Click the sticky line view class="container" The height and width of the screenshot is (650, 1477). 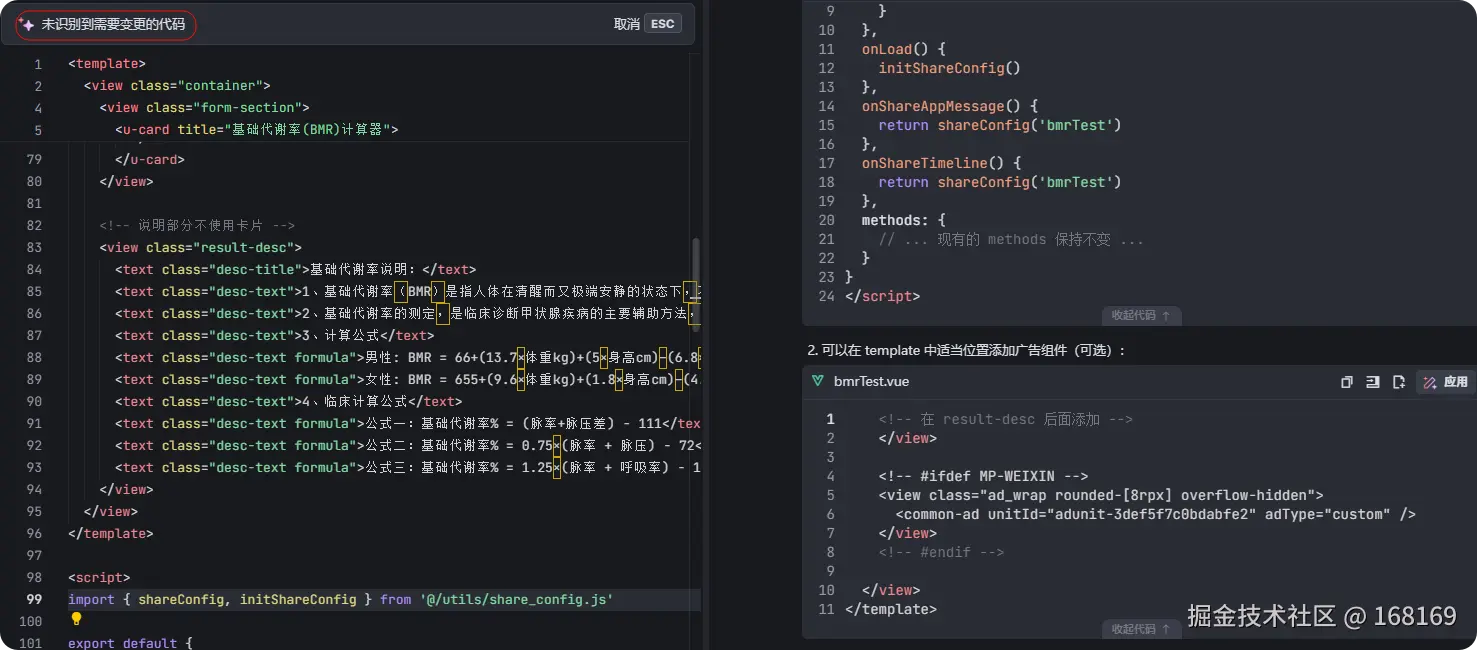coord(177,86)
